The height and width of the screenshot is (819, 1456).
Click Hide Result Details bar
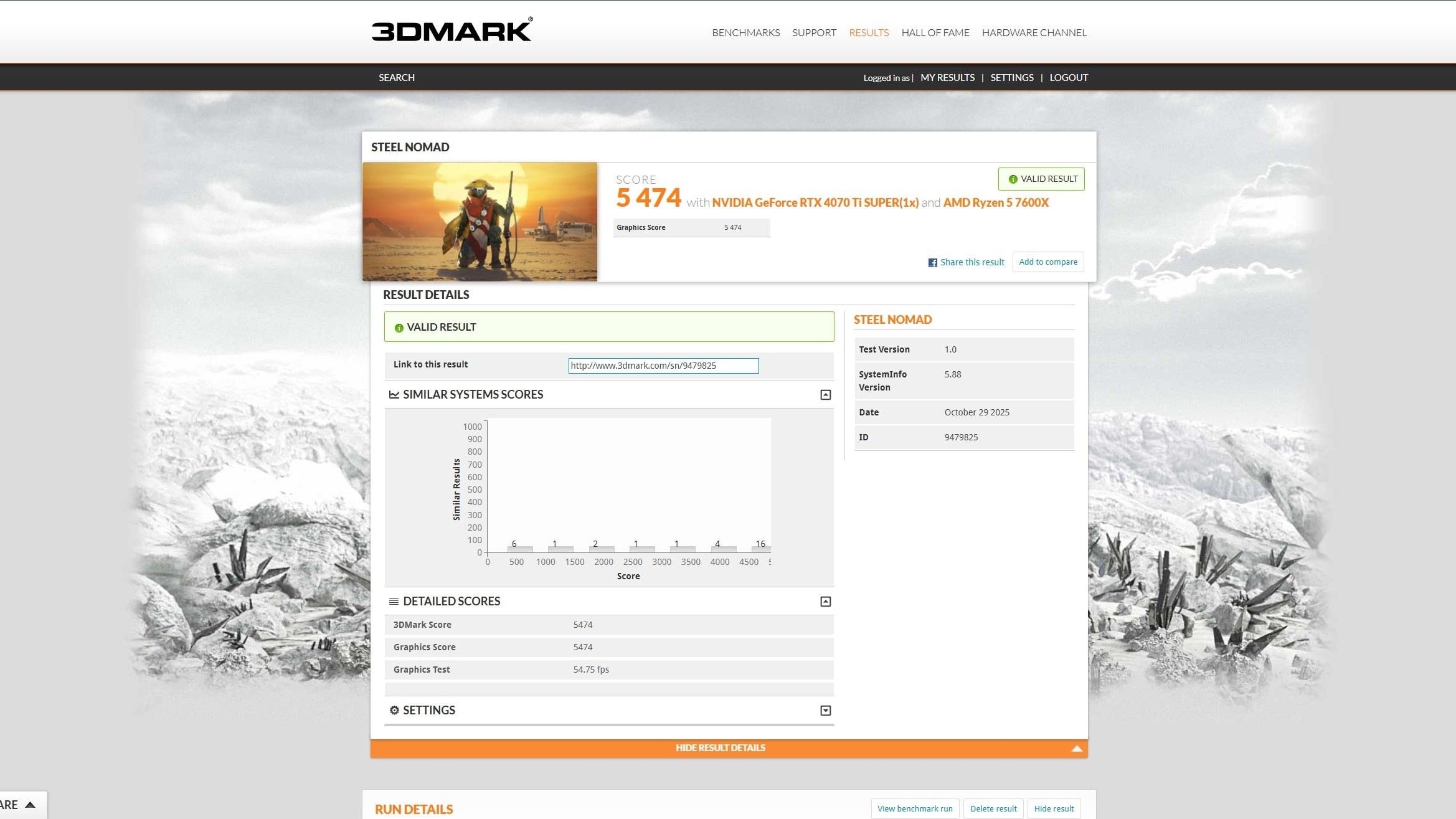coord(729,749)
